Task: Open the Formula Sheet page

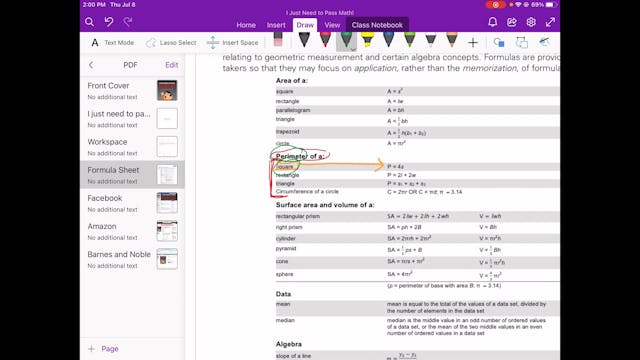Action: [132, 175]
